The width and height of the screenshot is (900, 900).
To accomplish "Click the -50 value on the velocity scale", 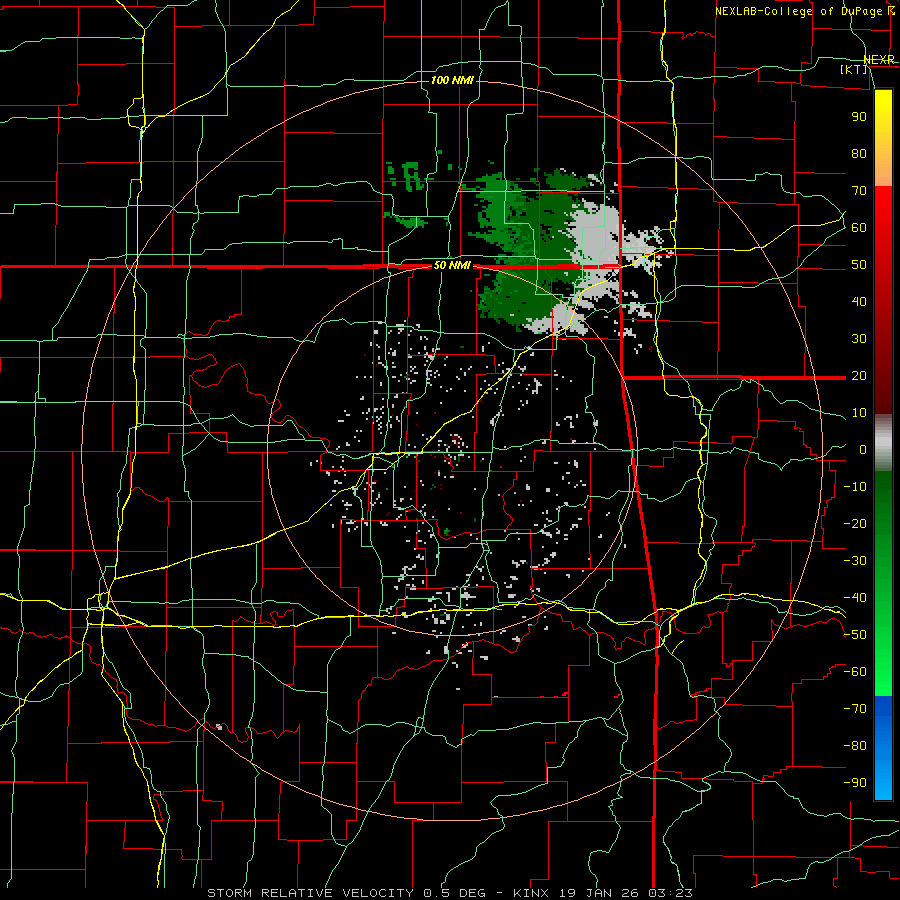I will tap(856, 635).
